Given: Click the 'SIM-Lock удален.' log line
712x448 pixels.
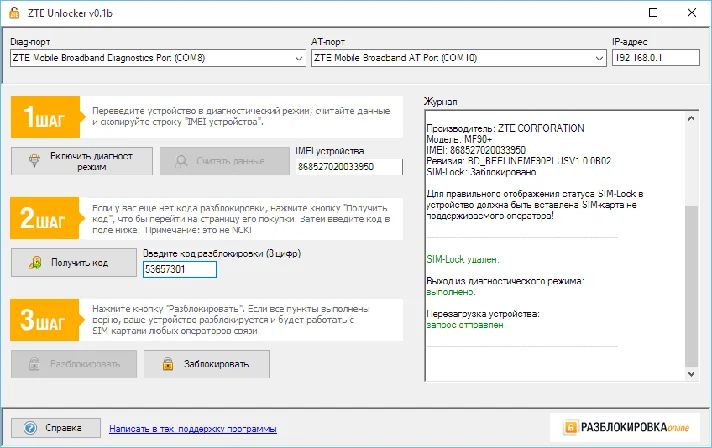Looking at the screenshot, I should click(463, 260).
